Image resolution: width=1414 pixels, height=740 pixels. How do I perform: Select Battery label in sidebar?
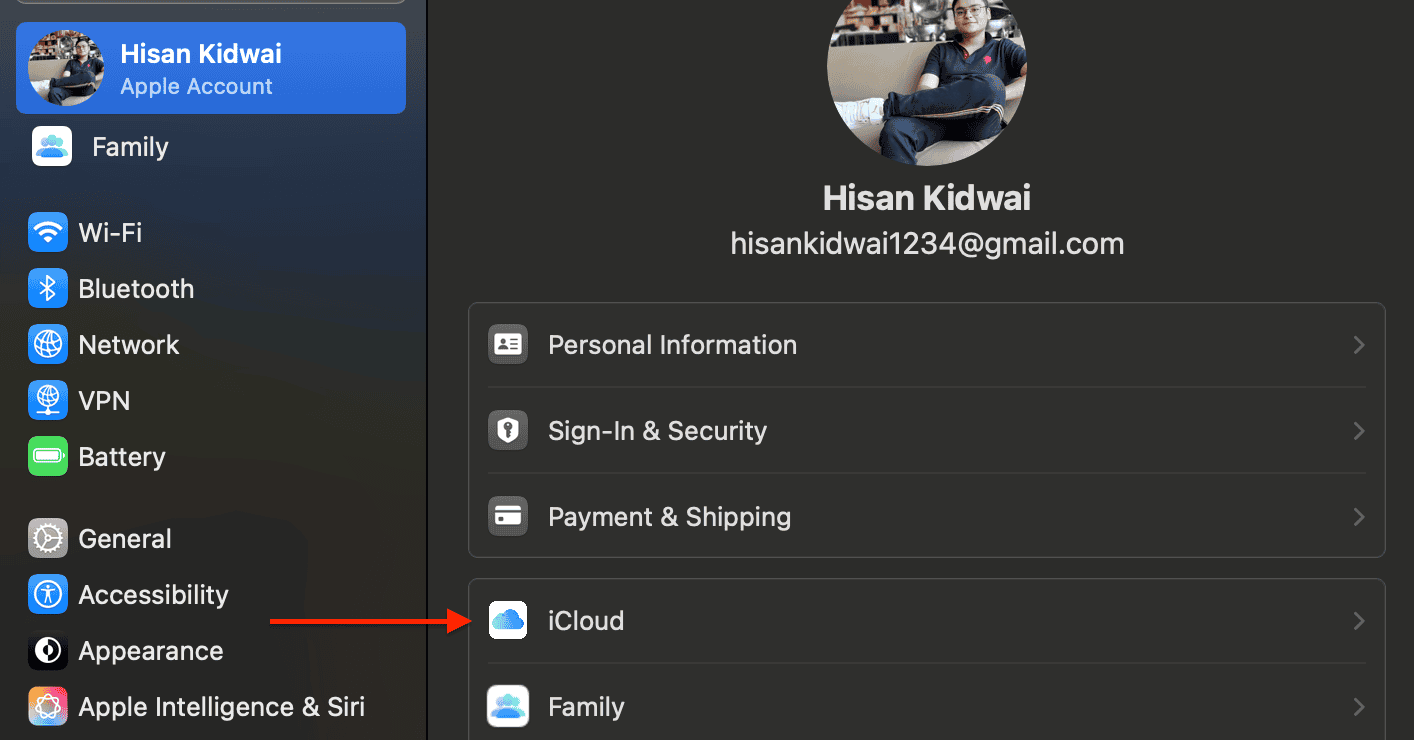[122, 457]
